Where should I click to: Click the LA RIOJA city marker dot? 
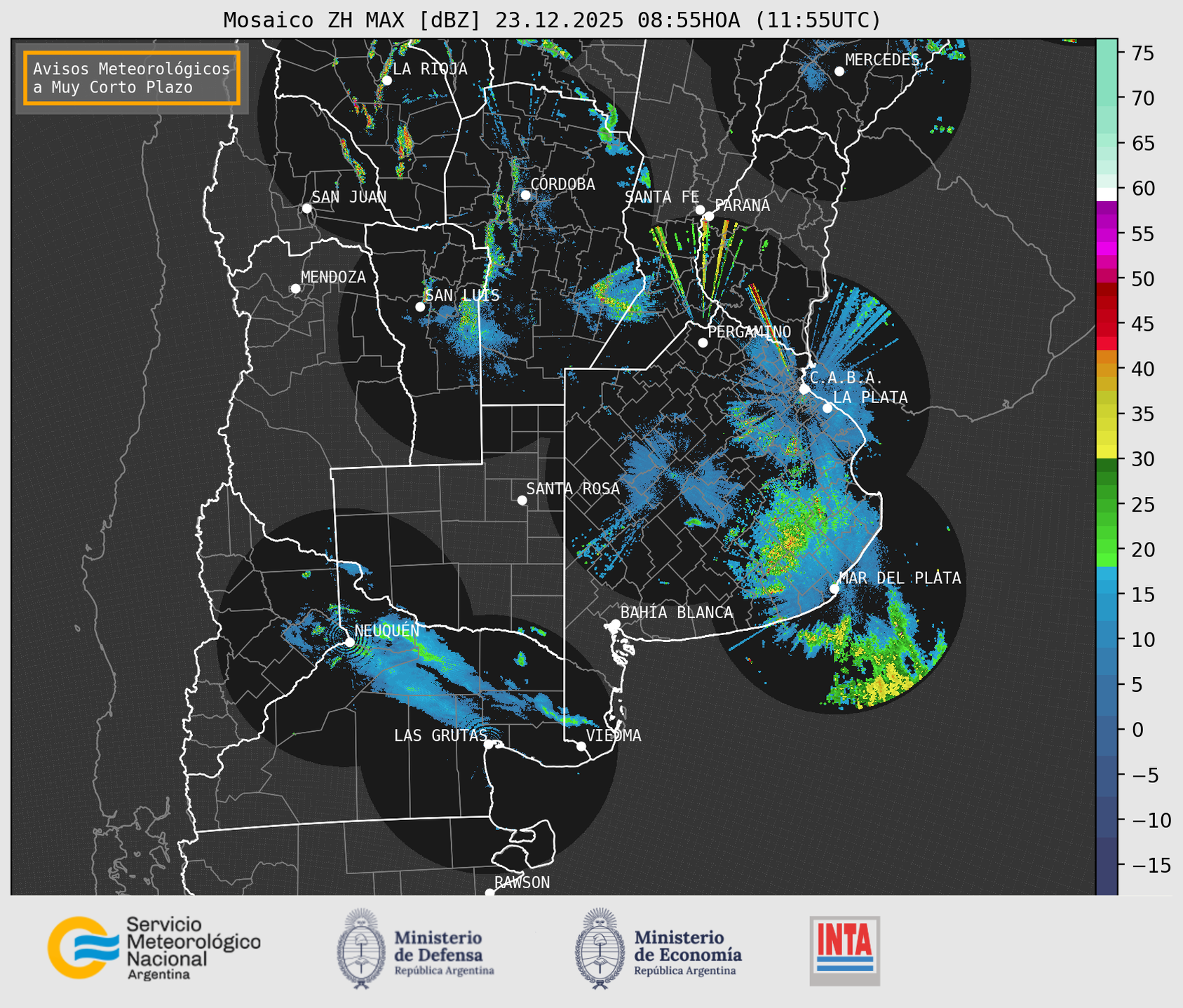386,81
